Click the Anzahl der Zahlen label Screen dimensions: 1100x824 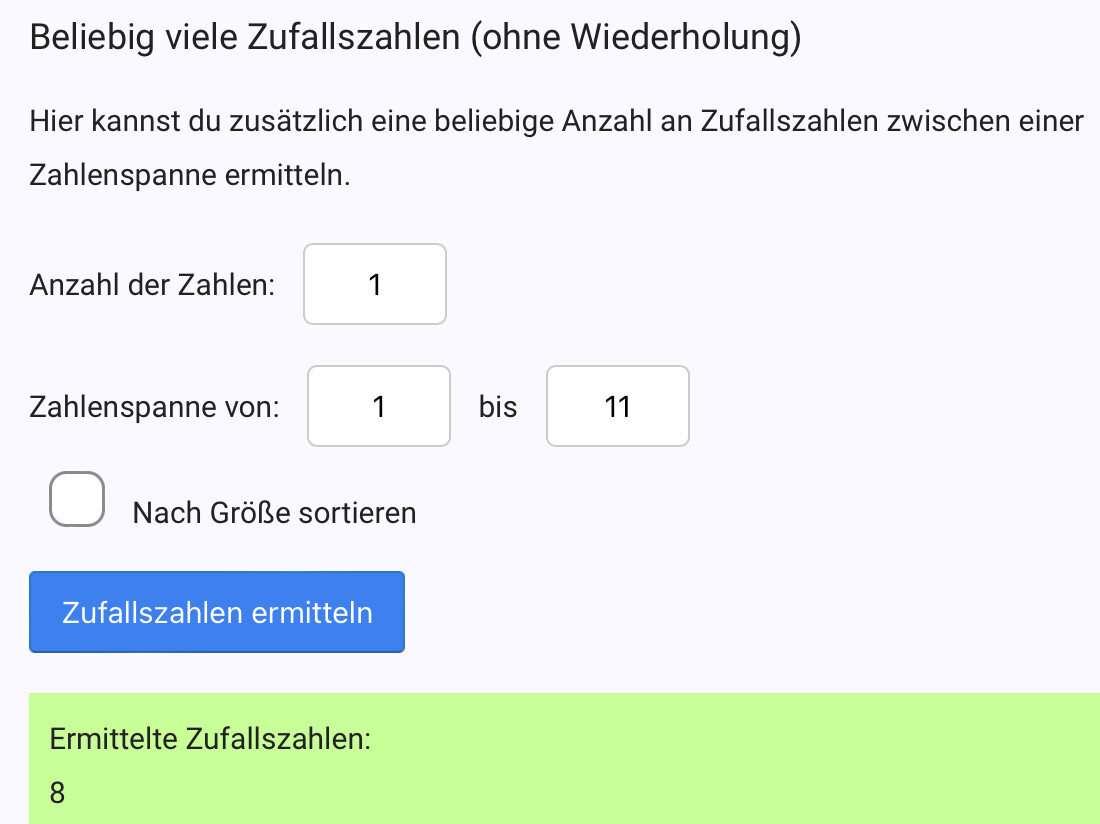tap(152, 285)
